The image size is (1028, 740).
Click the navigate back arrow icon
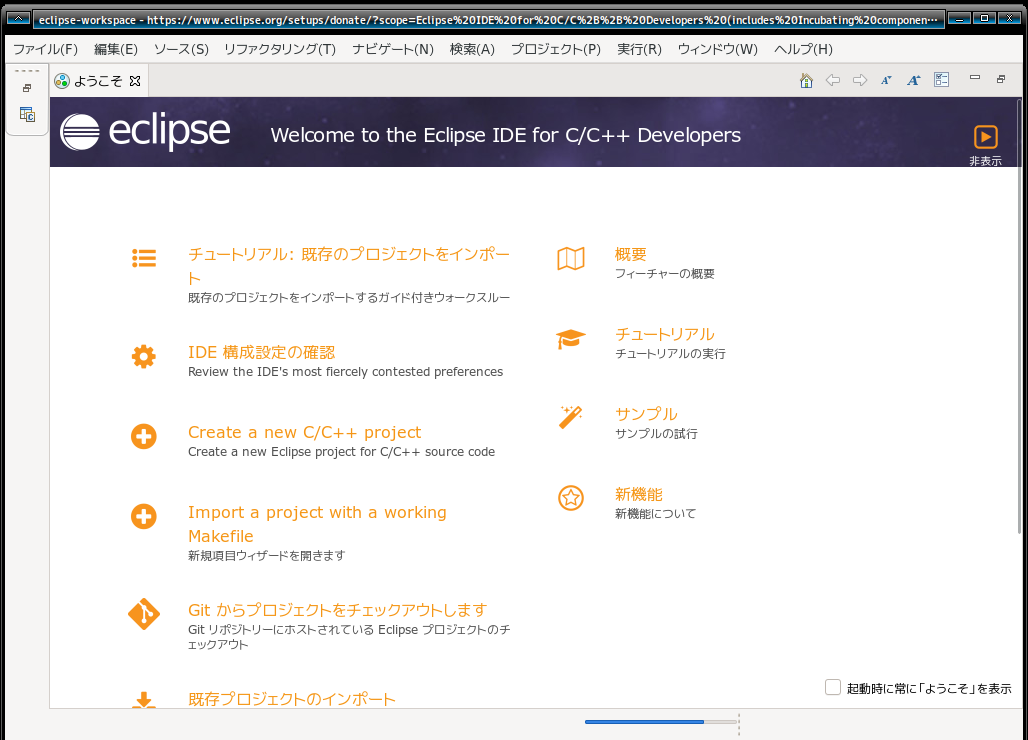click(x=833, y=80)
